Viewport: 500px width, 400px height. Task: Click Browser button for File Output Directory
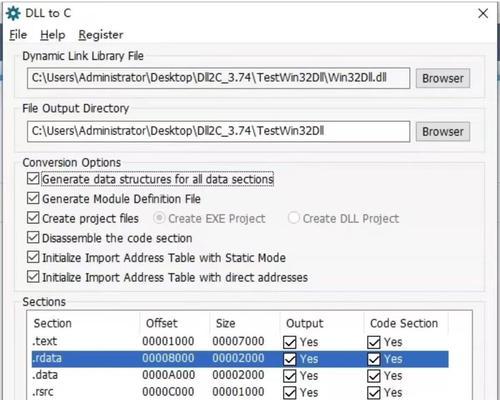tap(443, 132)
